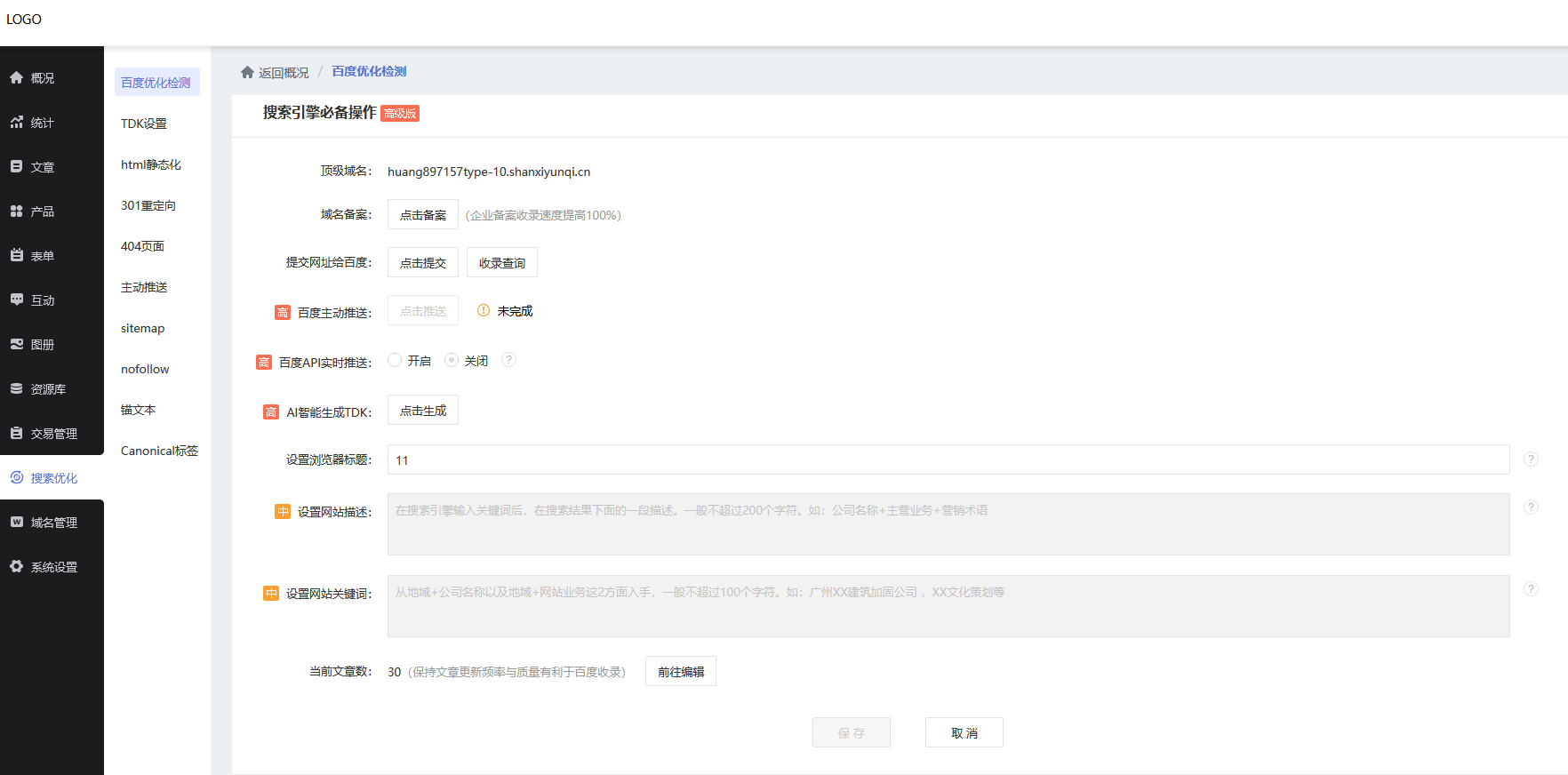The height and width of the screenshot is (775, 1568).
Task: Click the 系统设置 gear icon
Action: (x=17, y=567)
